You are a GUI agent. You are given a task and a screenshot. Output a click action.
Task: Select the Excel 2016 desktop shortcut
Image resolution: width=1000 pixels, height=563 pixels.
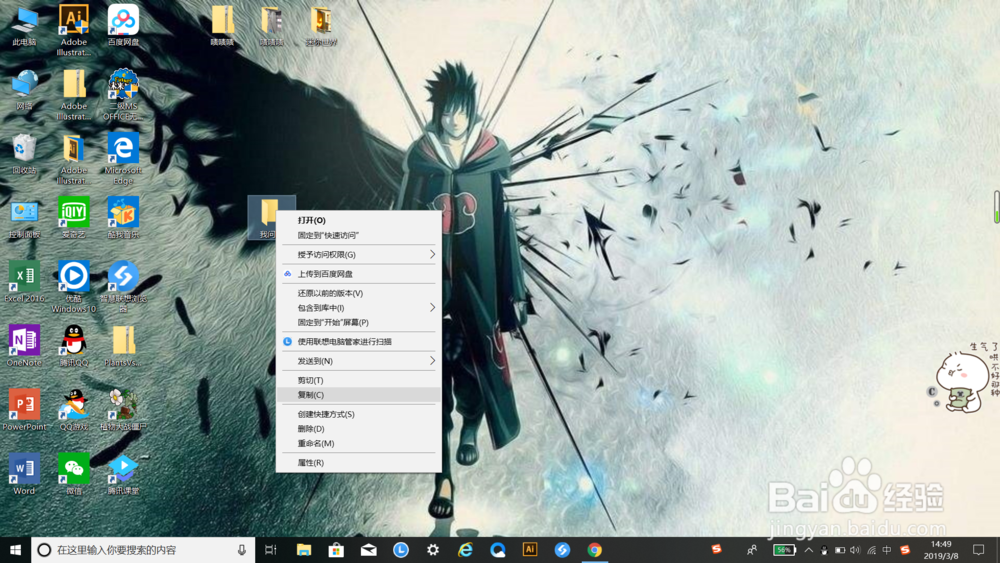[x=24, y=282]
